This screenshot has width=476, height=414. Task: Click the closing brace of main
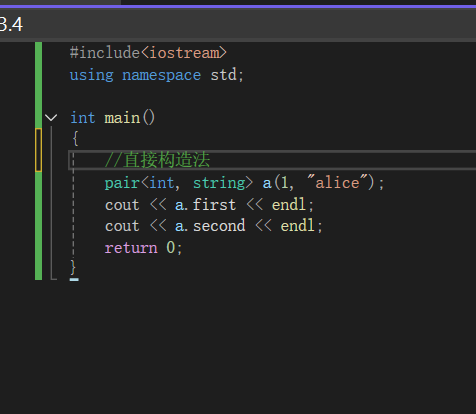click(x=73, y=267)
